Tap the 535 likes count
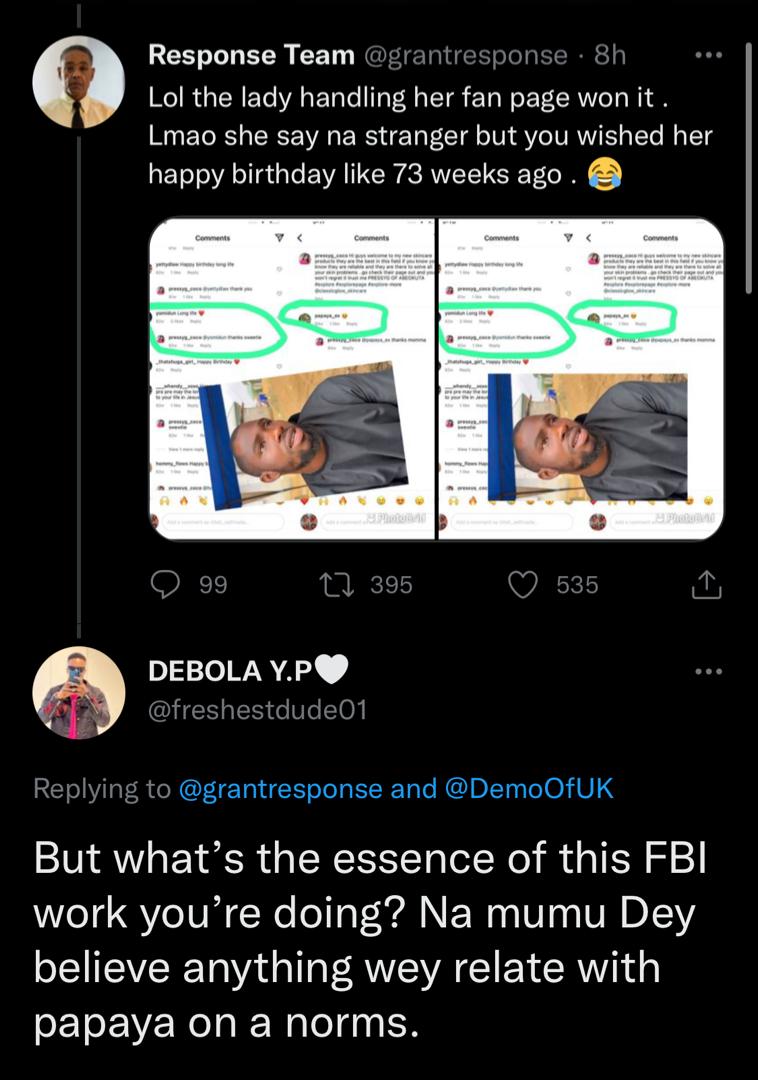This screenshot has height=1080, width=758. tap(577, 585)
